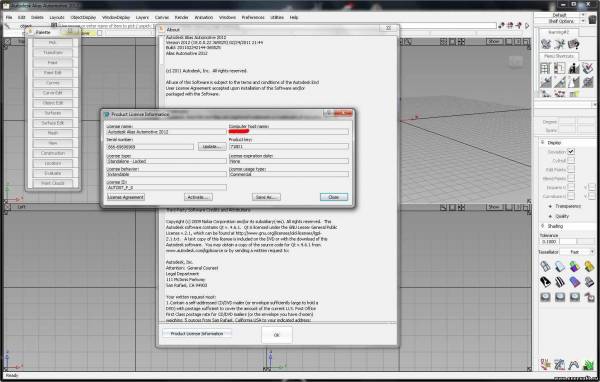Click the Activate... button

[198, 197]
